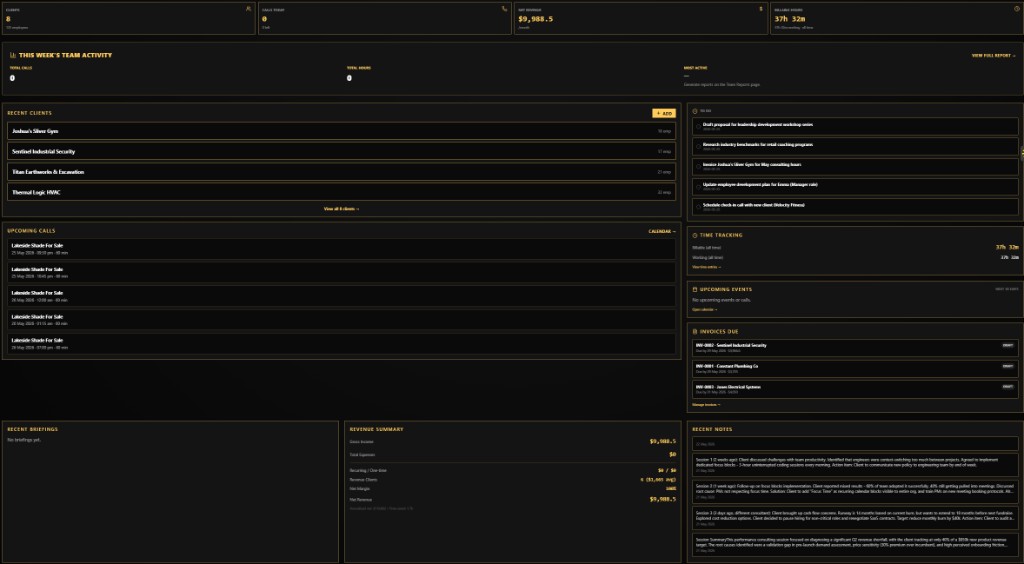Click the Add button in Recent Clients
The height and width of the screenshot is (564, 1024).
[664, 114]
